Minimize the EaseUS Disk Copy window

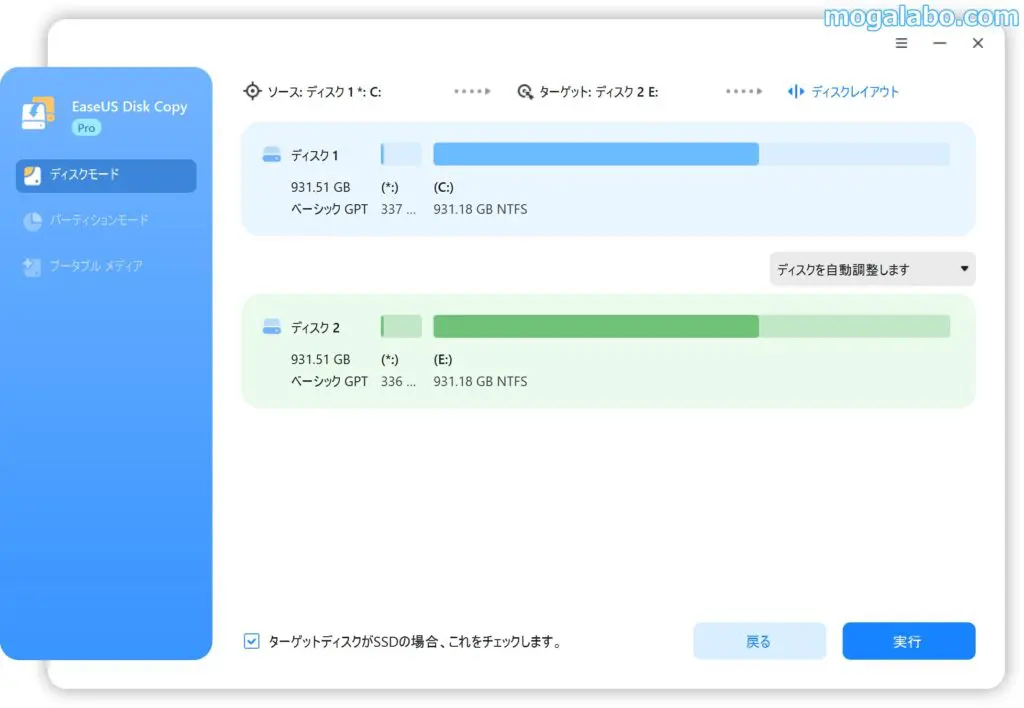tap(939, 44)
